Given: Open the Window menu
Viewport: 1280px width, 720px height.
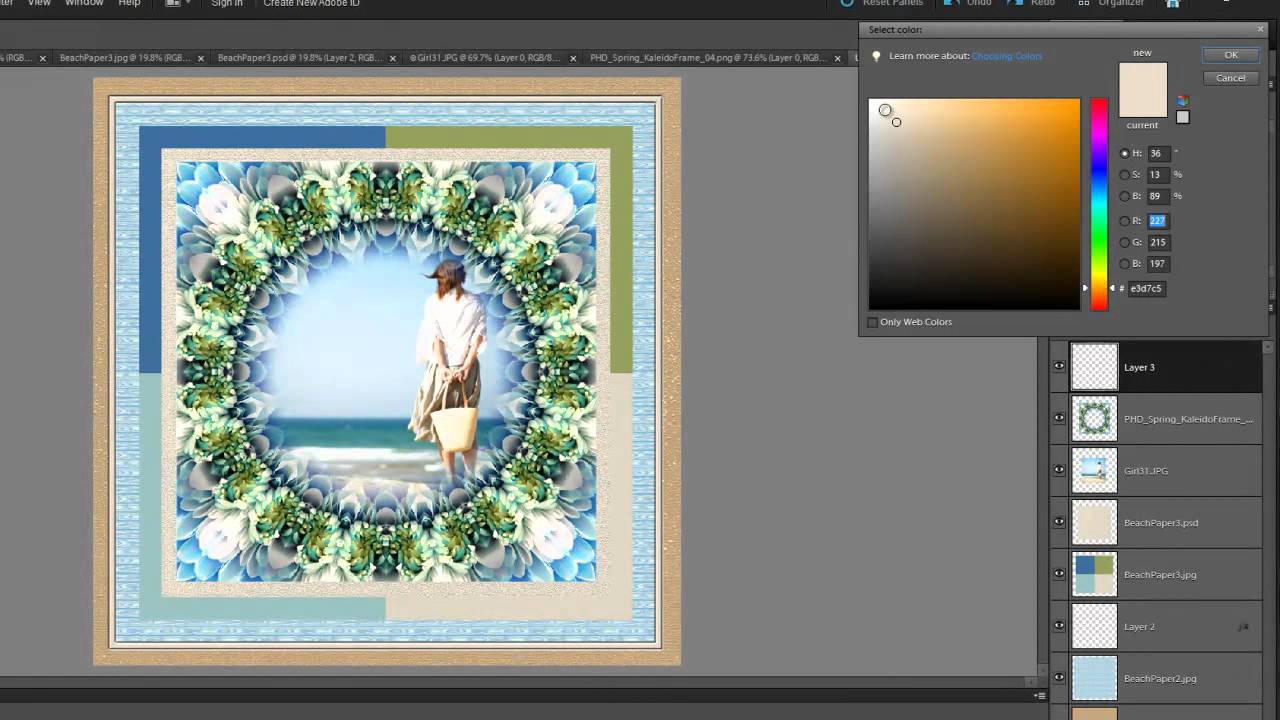Looking at the screenshot, I should (x=84, y=3).
